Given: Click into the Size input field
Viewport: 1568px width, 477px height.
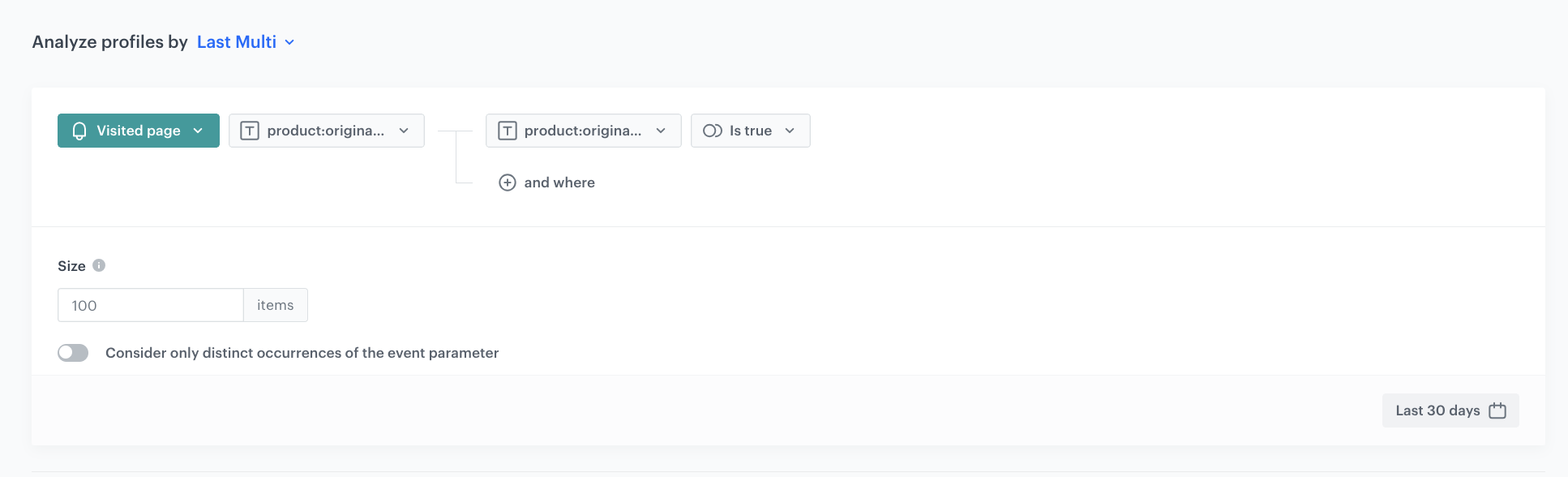Looking at the screenshot, I should click(151, 305).
